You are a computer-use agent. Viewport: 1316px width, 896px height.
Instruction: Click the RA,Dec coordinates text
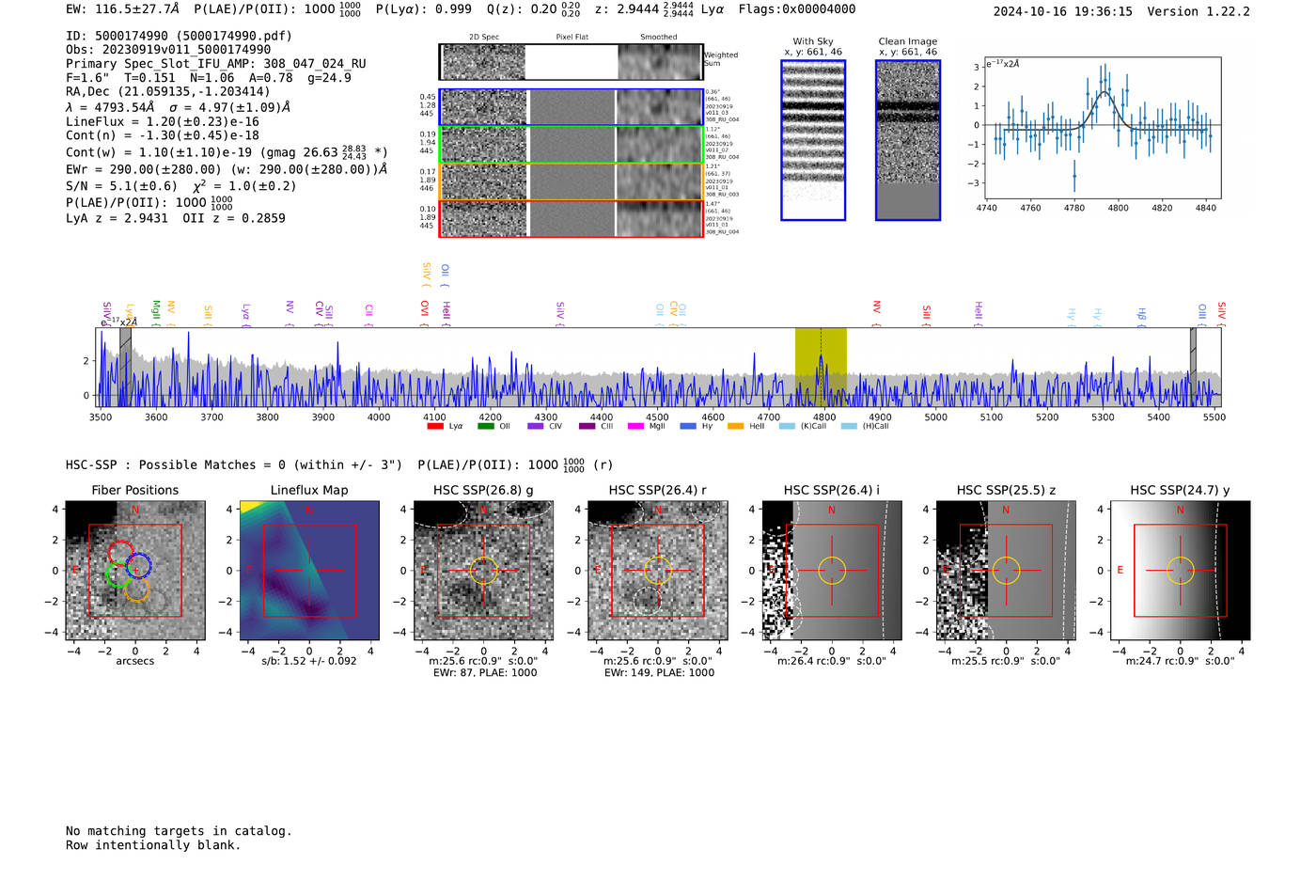pyautogui.click(x=167, y=92)
